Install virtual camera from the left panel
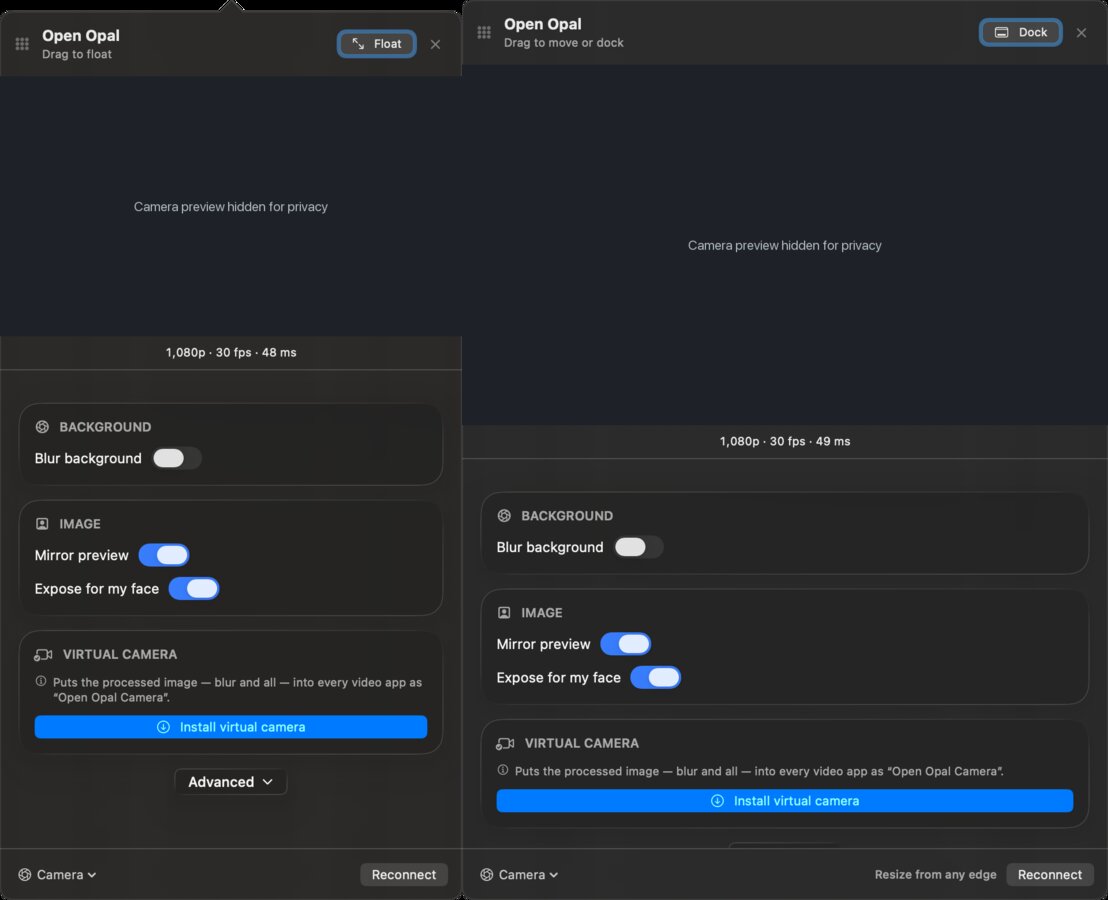 click(x=231, y=727)
